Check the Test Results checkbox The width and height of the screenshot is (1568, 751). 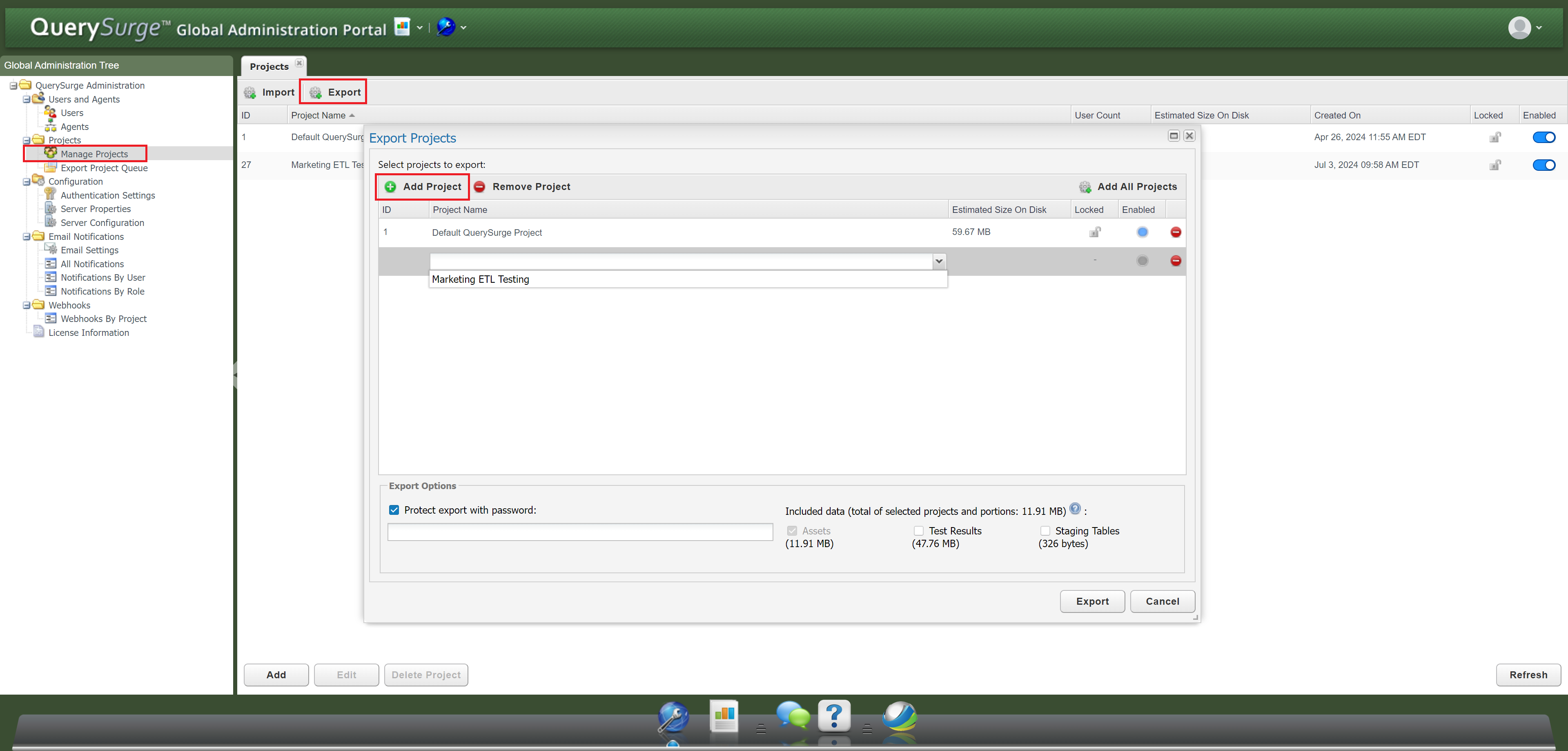[x=918, y=530]
